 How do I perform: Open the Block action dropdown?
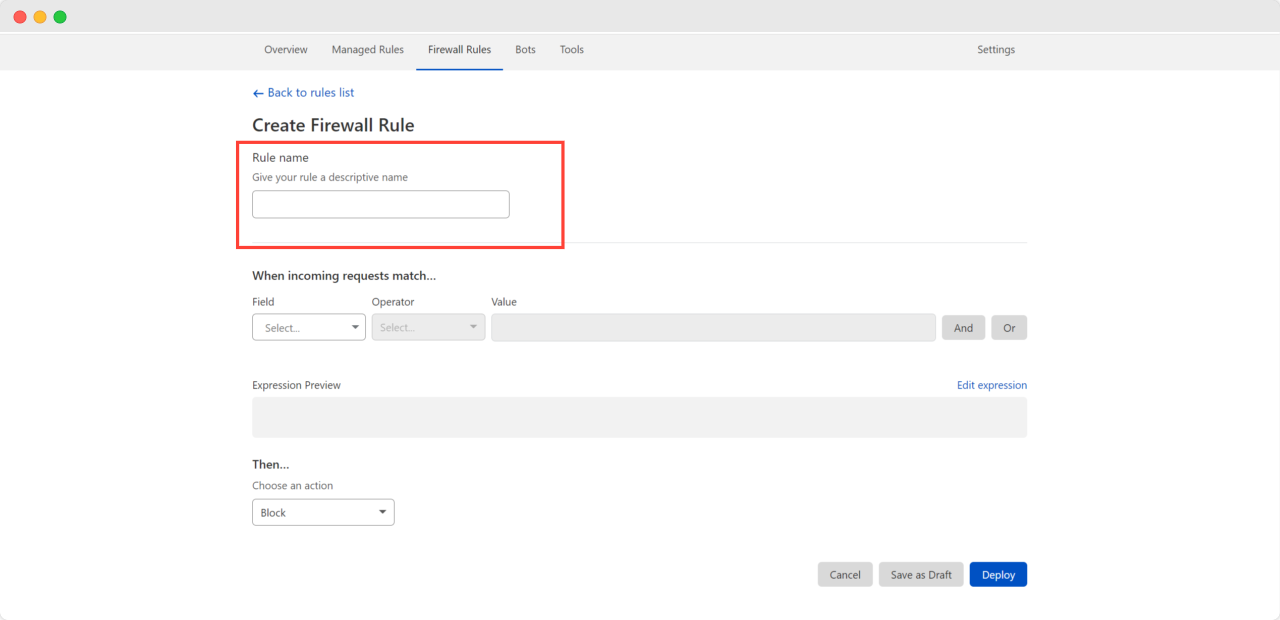323,511
